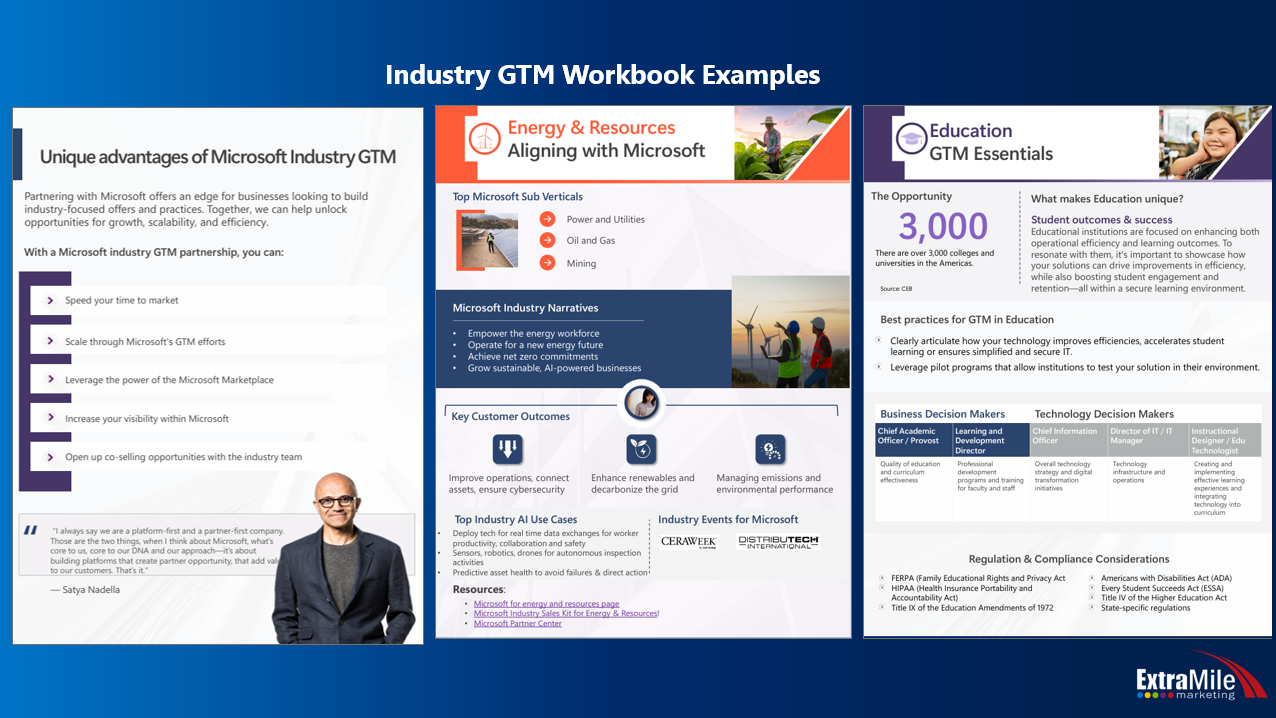Viewport: 1276px width, 718px height.
Task: Click the Title IX of the Education Amendments item
Action: coord(972,608)
